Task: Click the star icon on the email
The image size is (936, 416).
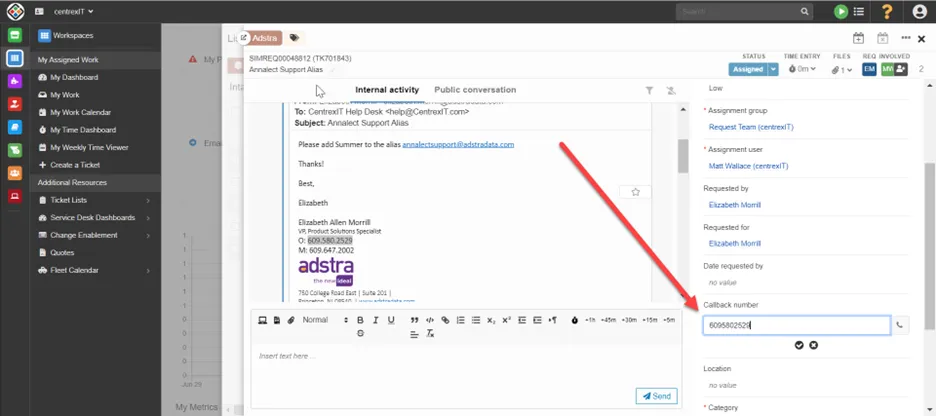Action: click(635, 192)
